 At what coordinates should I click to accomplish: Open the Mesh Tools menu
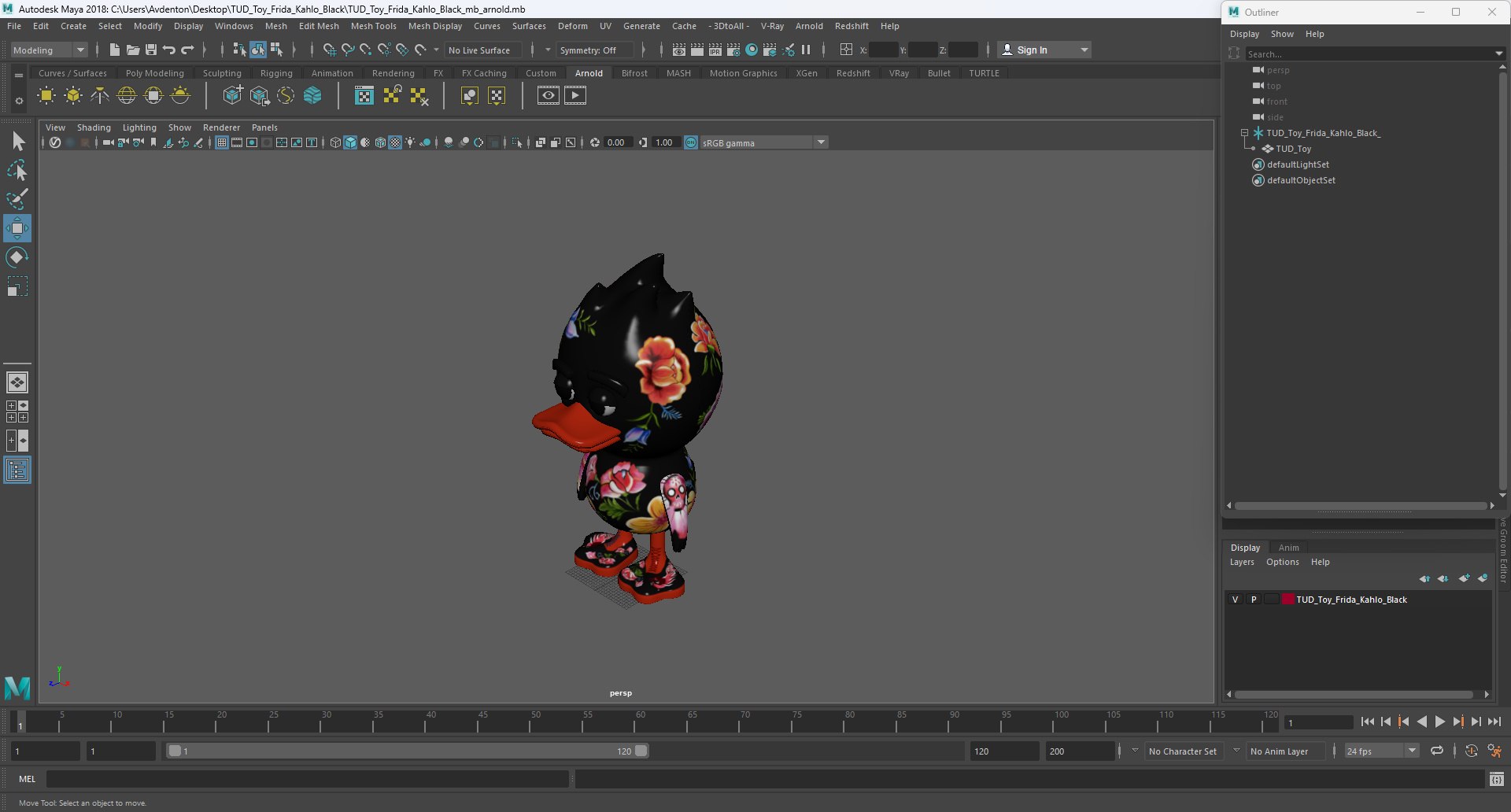tap(373, 26)
